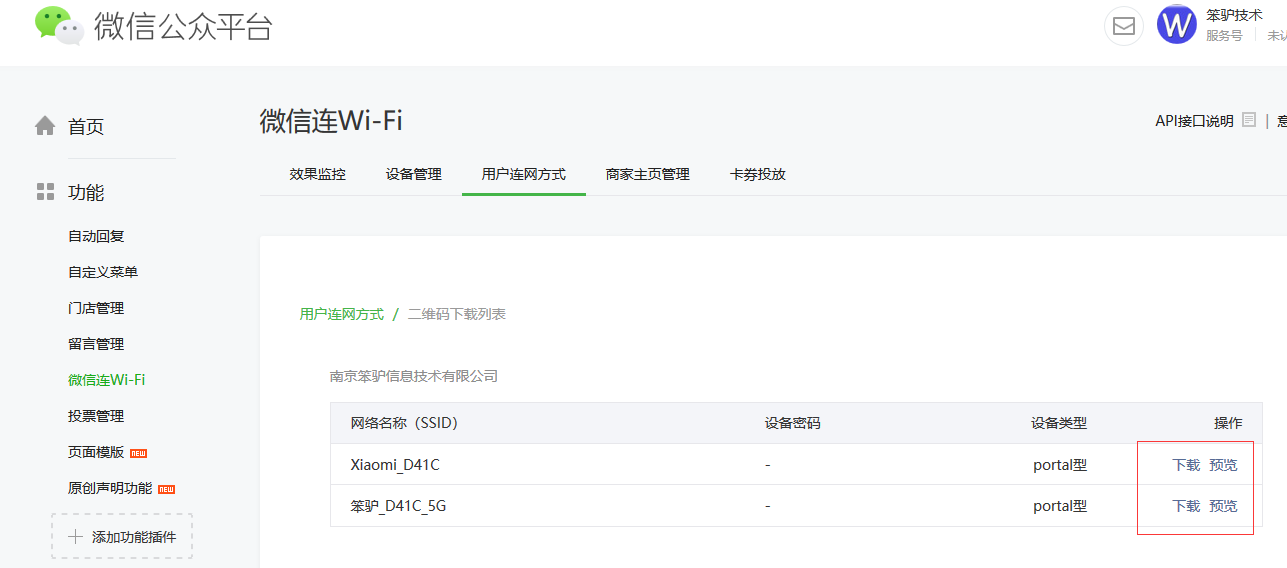Open the 设备管理 tab
The width and height of the screenshot is (1287, 568).
[x=414, y=174]
